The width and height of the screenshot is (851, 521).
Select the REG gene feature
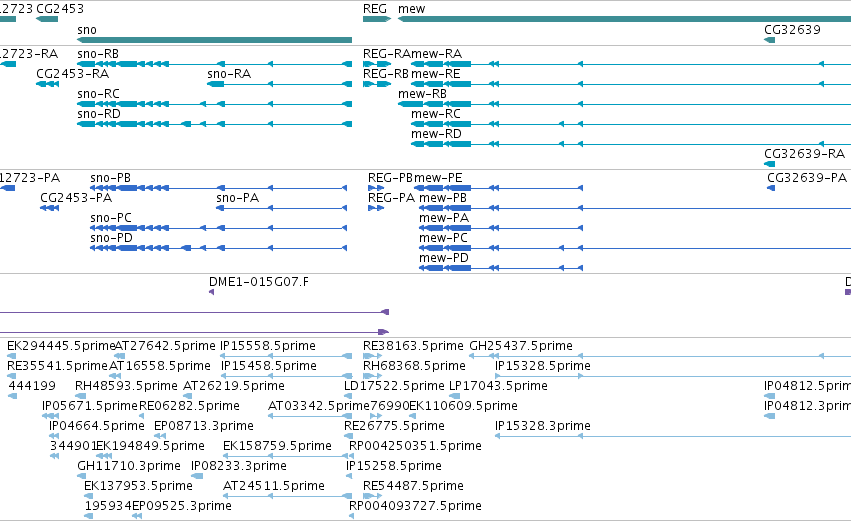point(377,19)
